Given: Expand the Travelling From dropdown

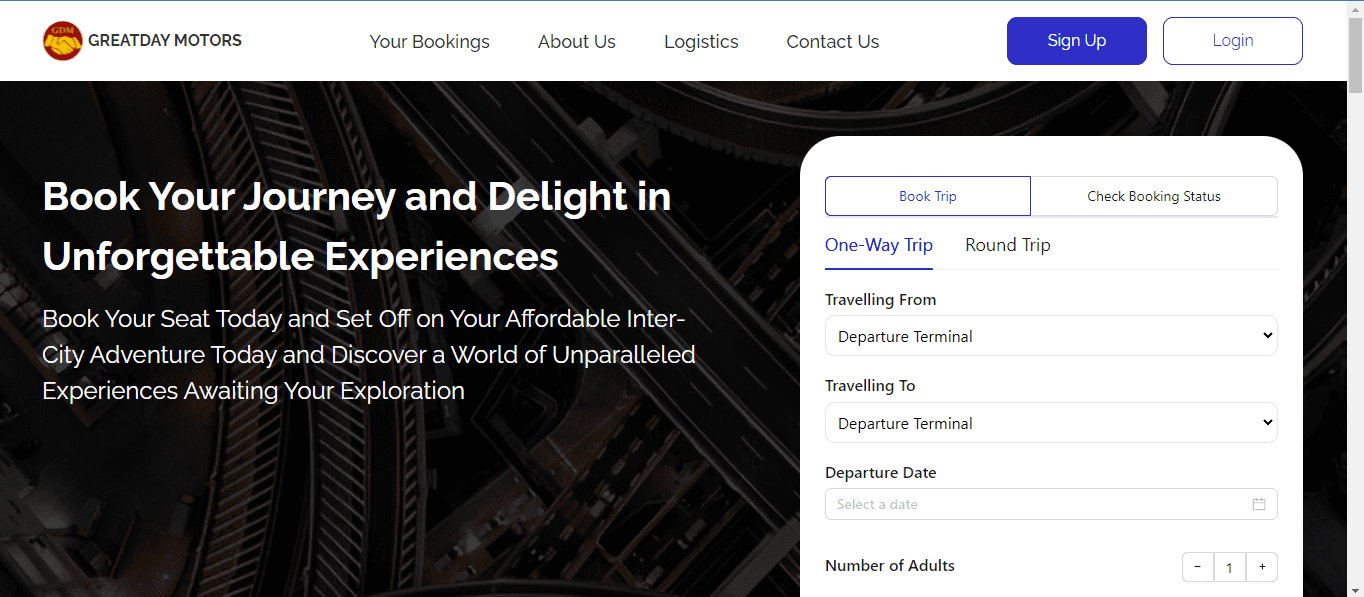Looking at the screenshot, I should 1051,336.
